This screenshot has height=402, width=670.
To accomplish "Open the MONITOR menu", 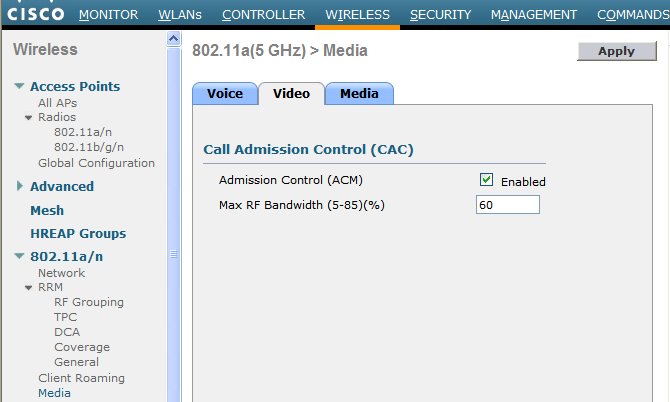I will 108,15.
